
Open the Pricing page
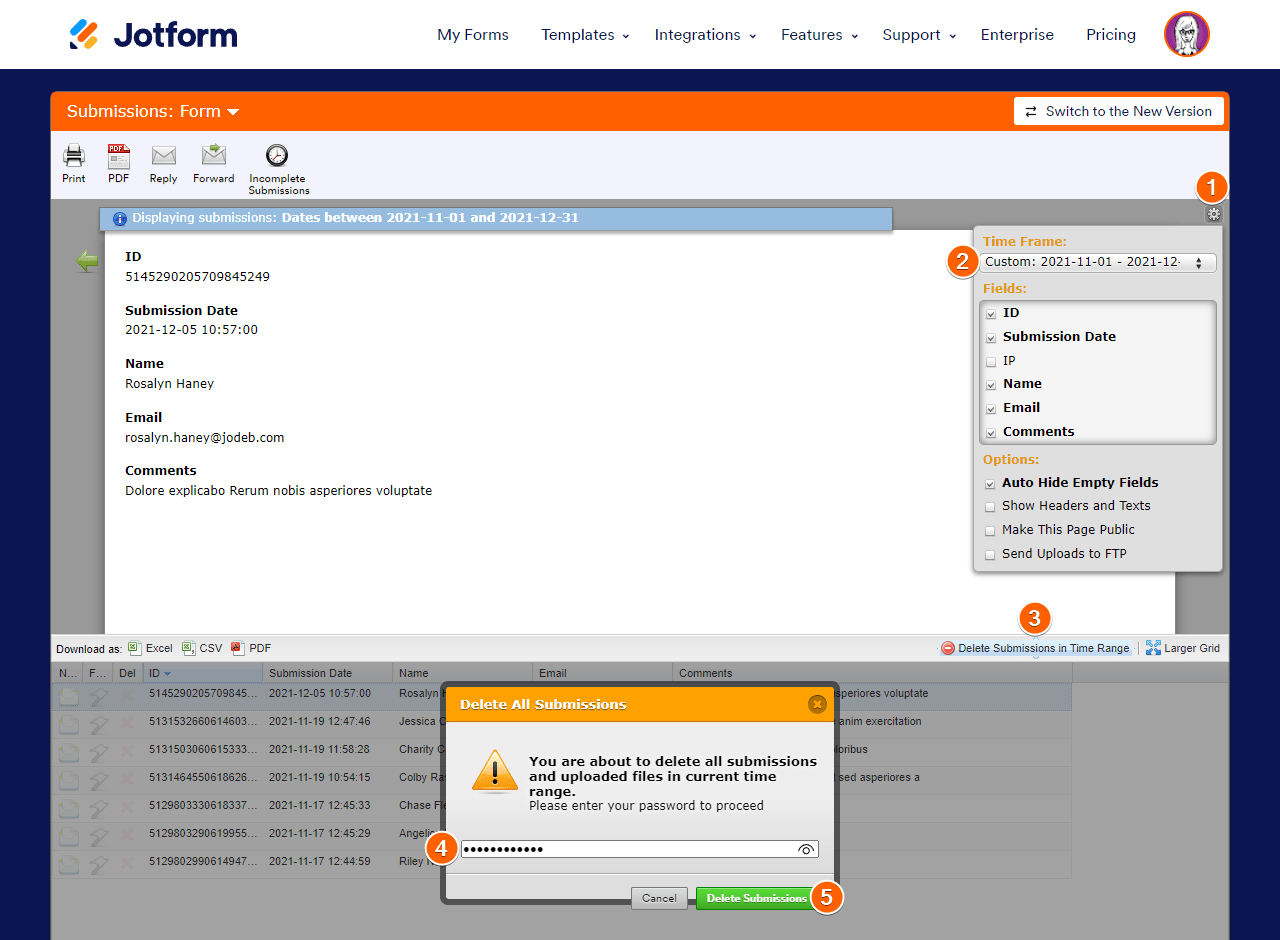coord(1111,34)
